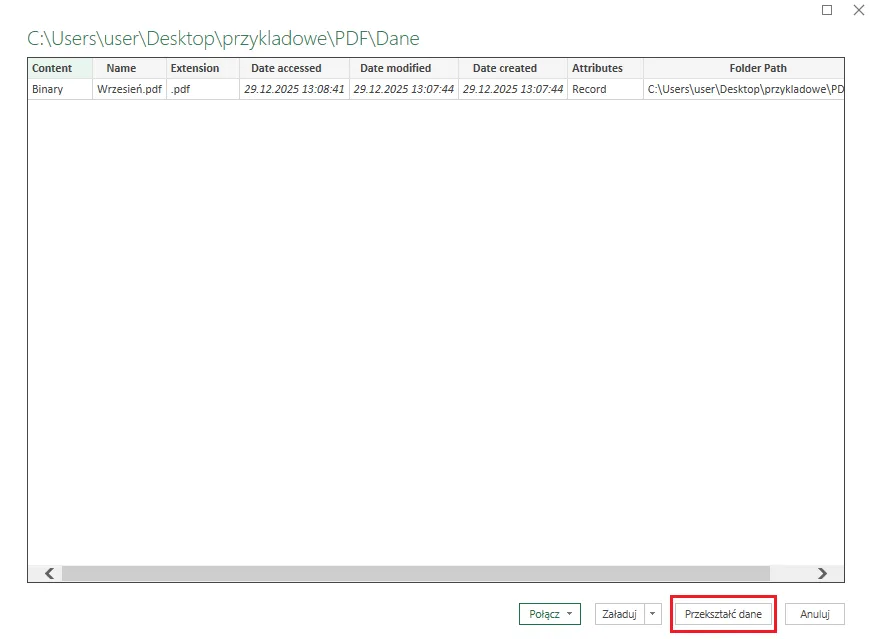Select the Folder Path column header

(743, 68)
